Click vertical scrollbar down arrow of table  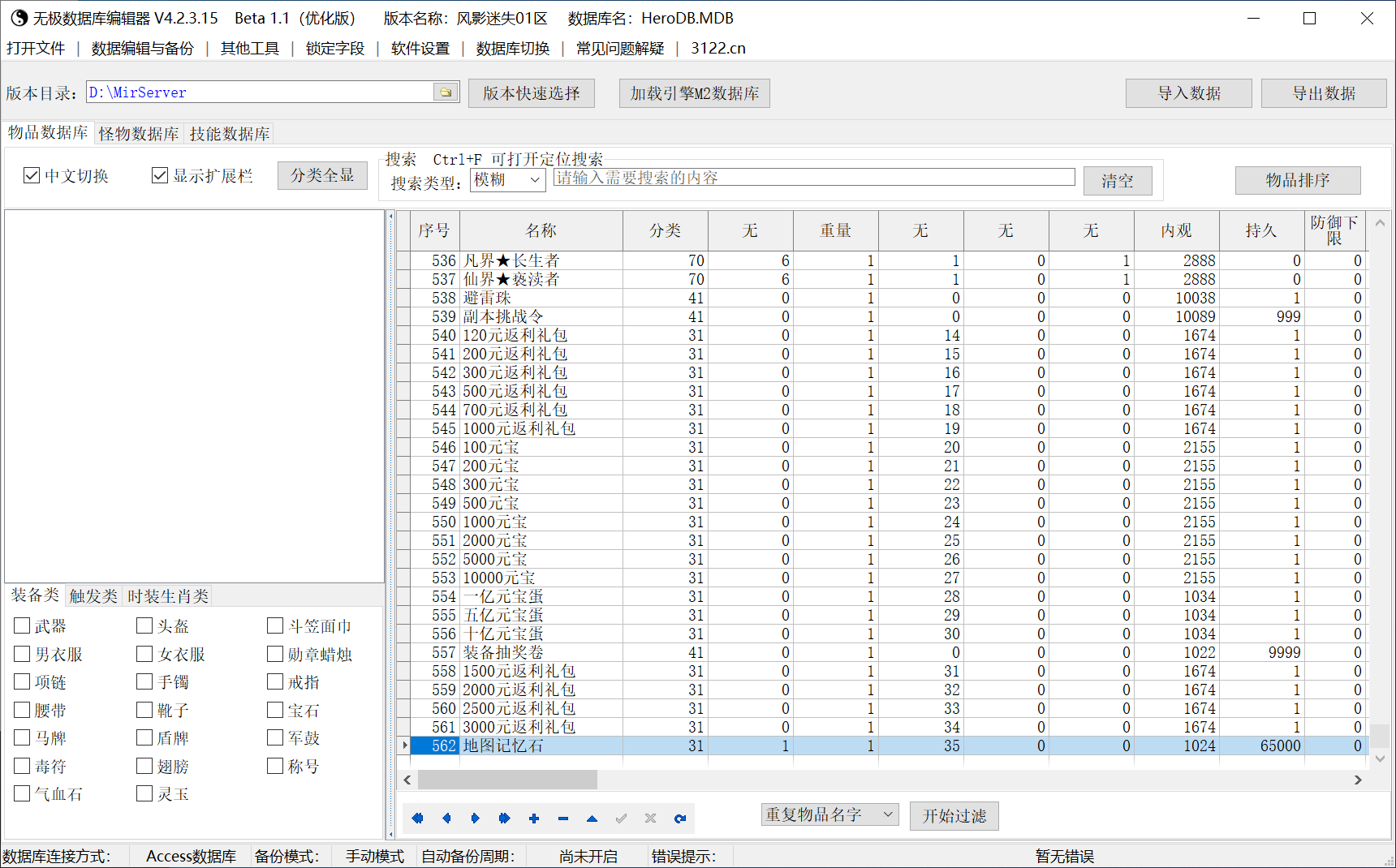coord(1380,759)
